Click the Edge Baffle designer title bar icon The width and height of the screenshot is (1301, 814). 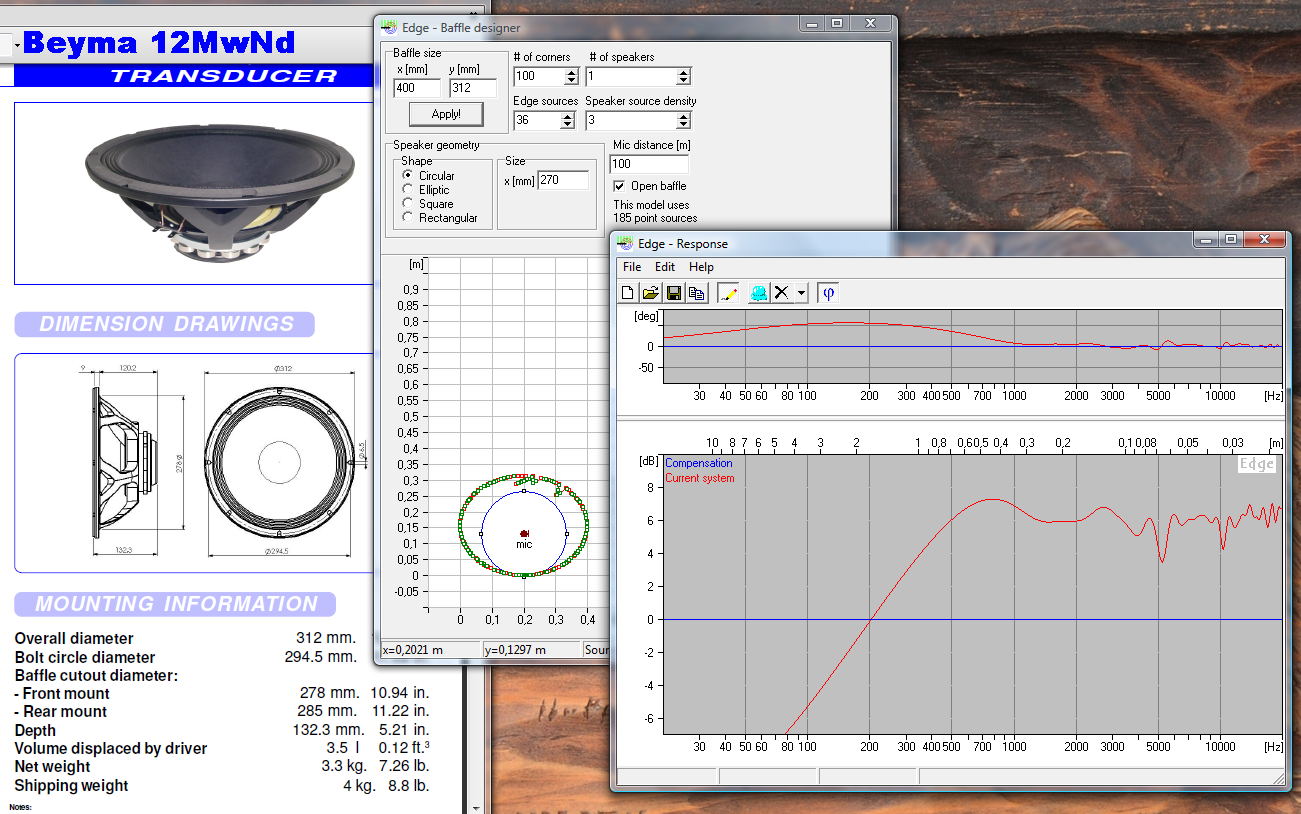(x=389, y=27)
